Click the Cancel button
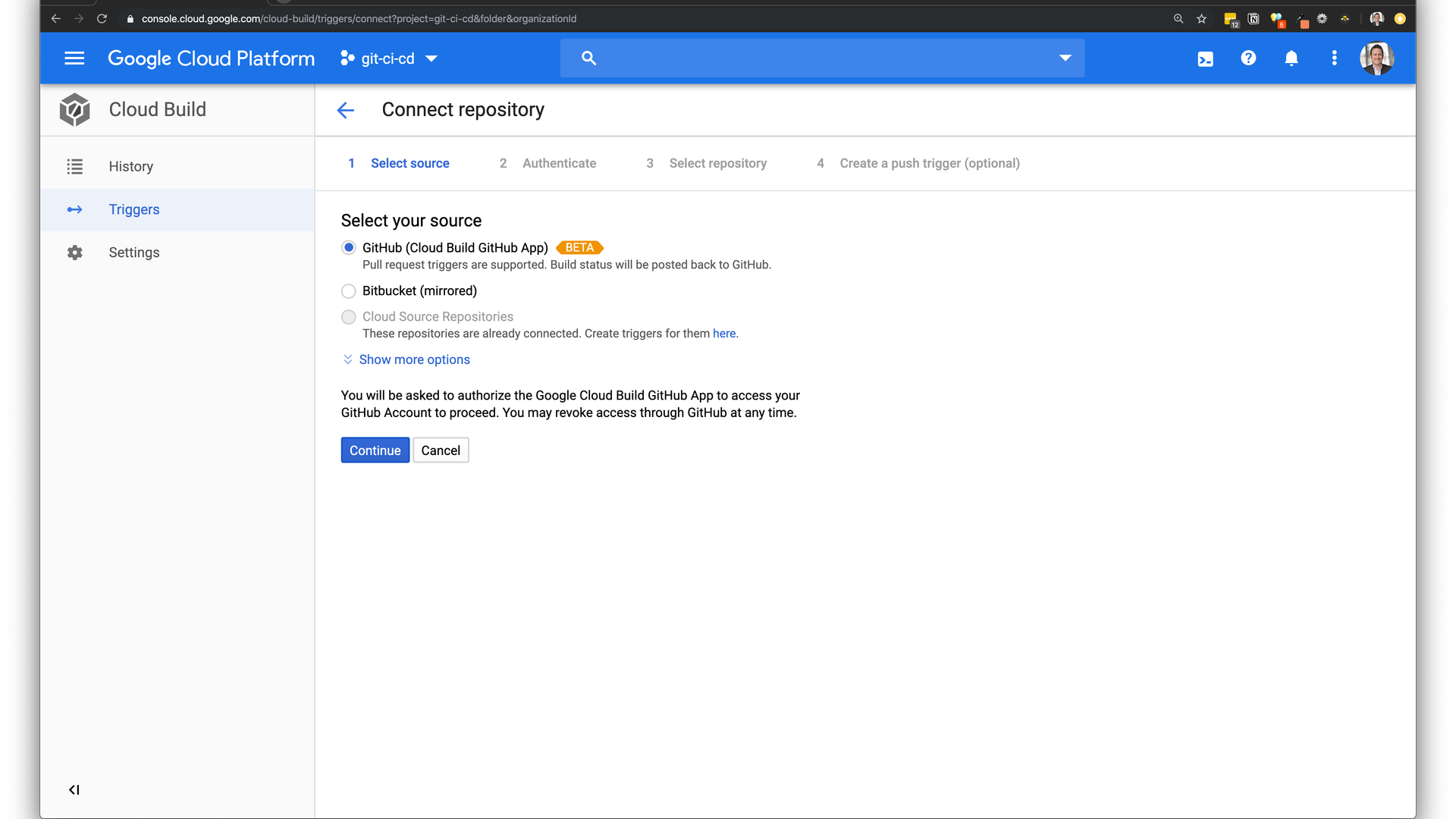Viewport: 1456px width, 819px height. click(x=441, y=450)
